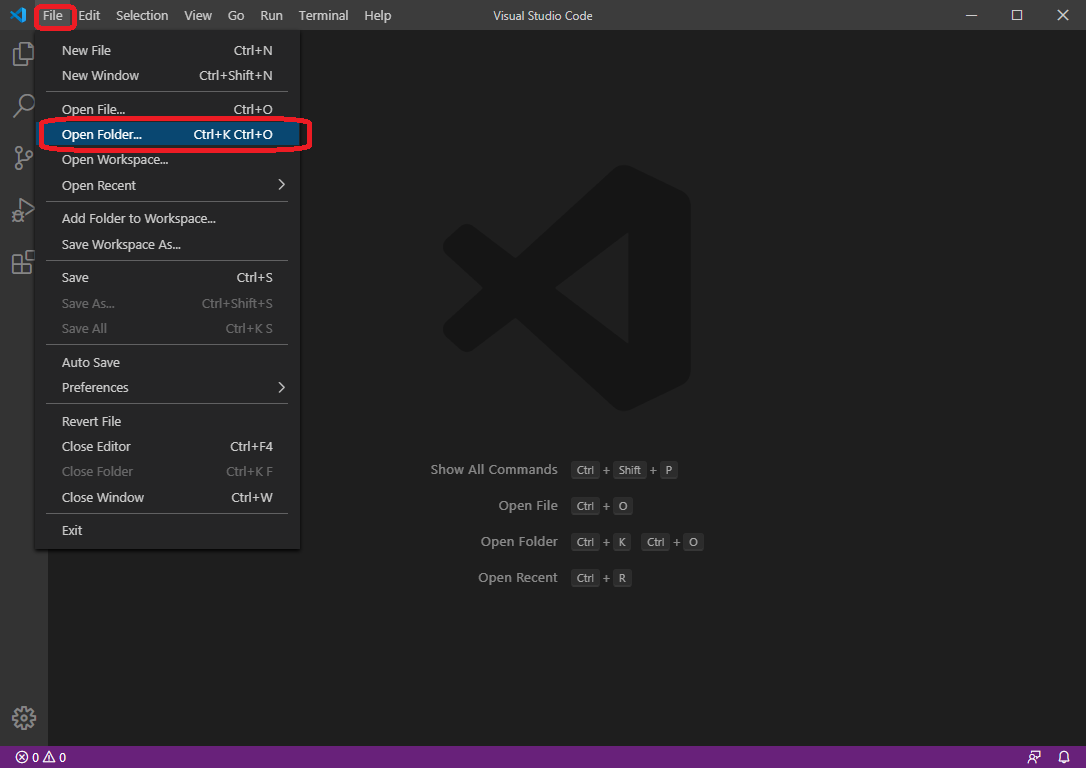Choose New File from the File menu

167,51
